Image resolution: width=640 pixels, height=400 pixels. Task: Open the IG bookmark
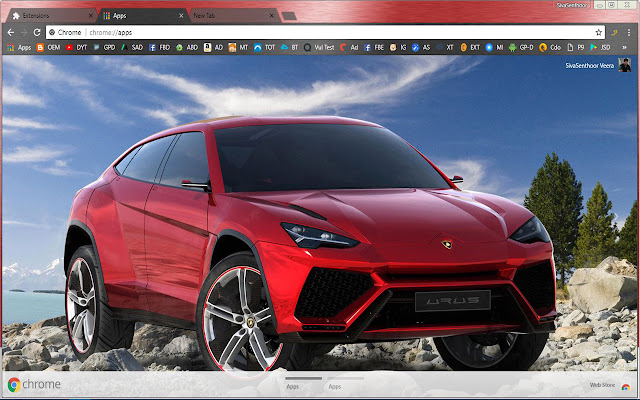coord(398,47)
